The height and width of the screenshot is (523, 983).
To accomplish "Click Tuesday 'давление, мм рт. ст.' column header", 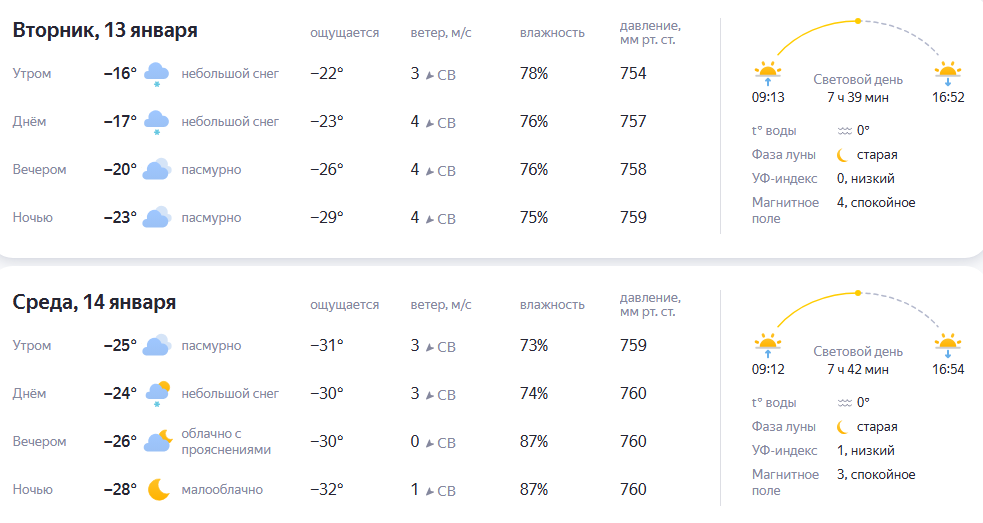I will pos(650,33).
